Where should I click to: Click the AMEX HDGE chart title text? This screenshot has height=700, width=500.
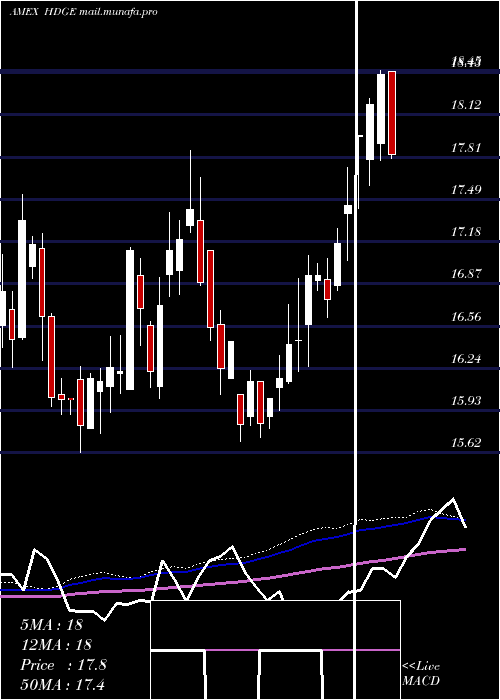(x=83, y=12)
